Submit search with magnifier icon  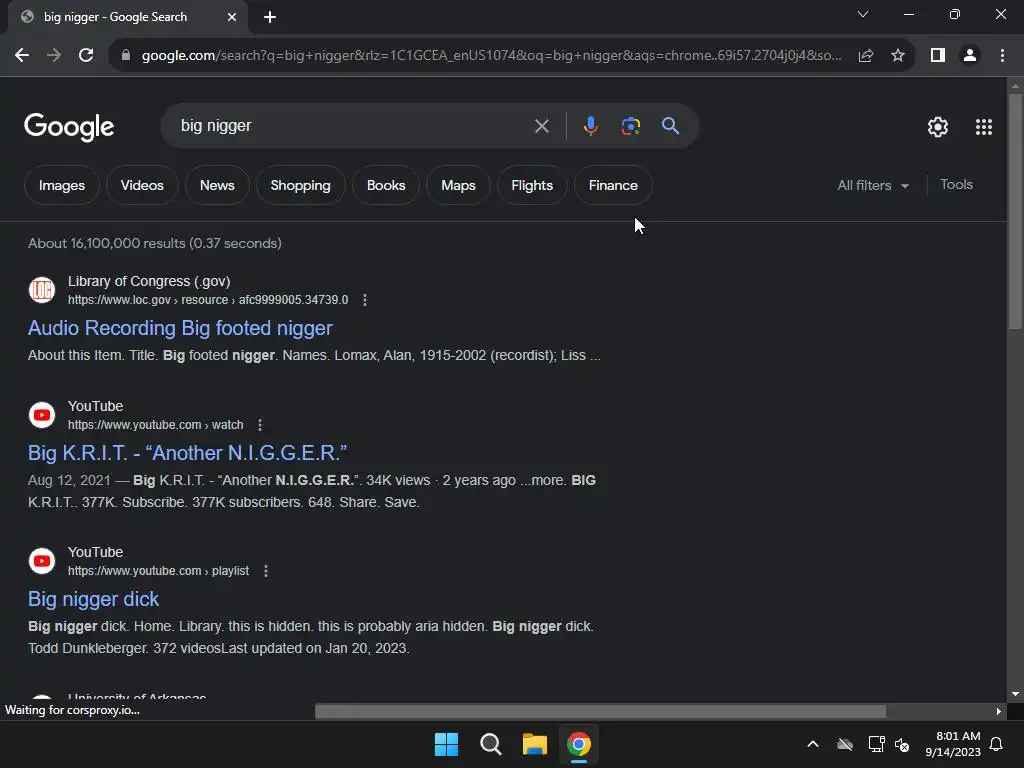670,125
